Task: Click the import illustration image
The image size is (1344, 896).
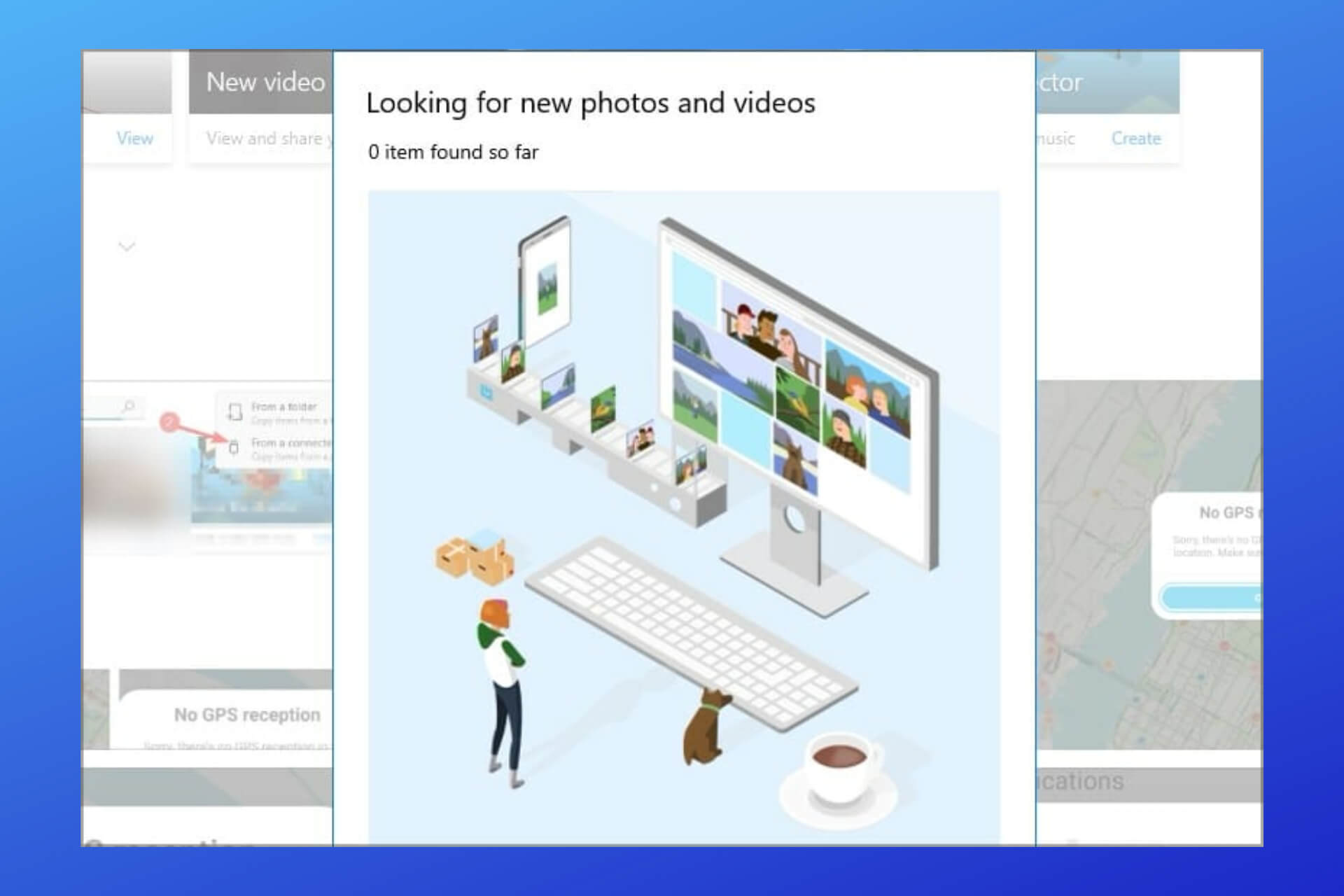Action: pos(684,517)
